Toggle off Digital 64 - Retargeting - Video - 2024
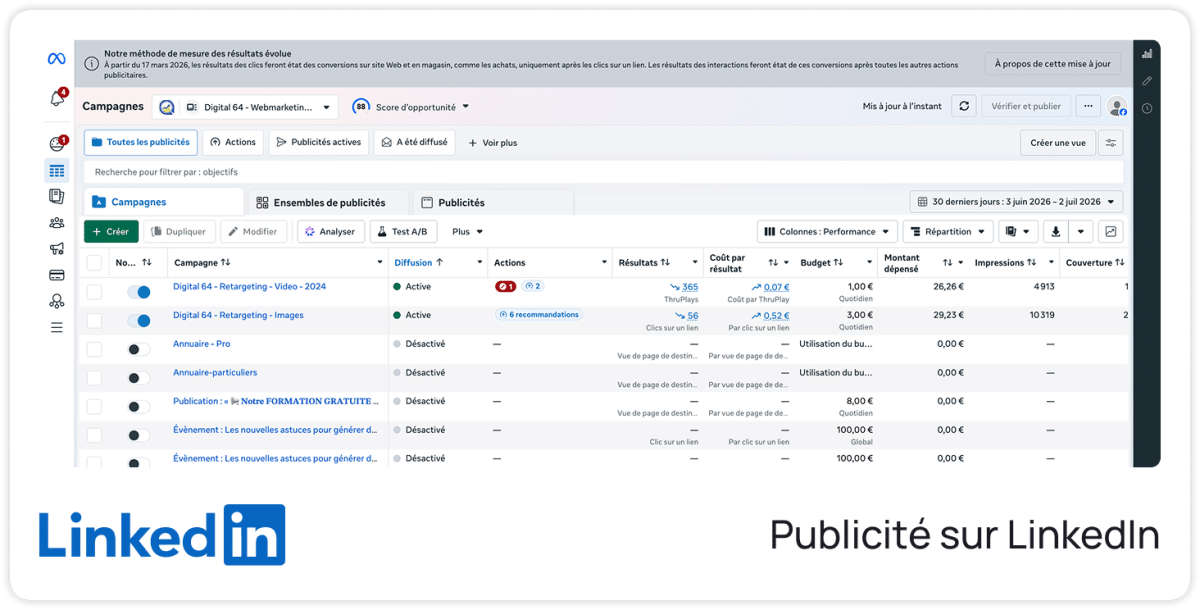The image size is (1200, 610). 139,292
